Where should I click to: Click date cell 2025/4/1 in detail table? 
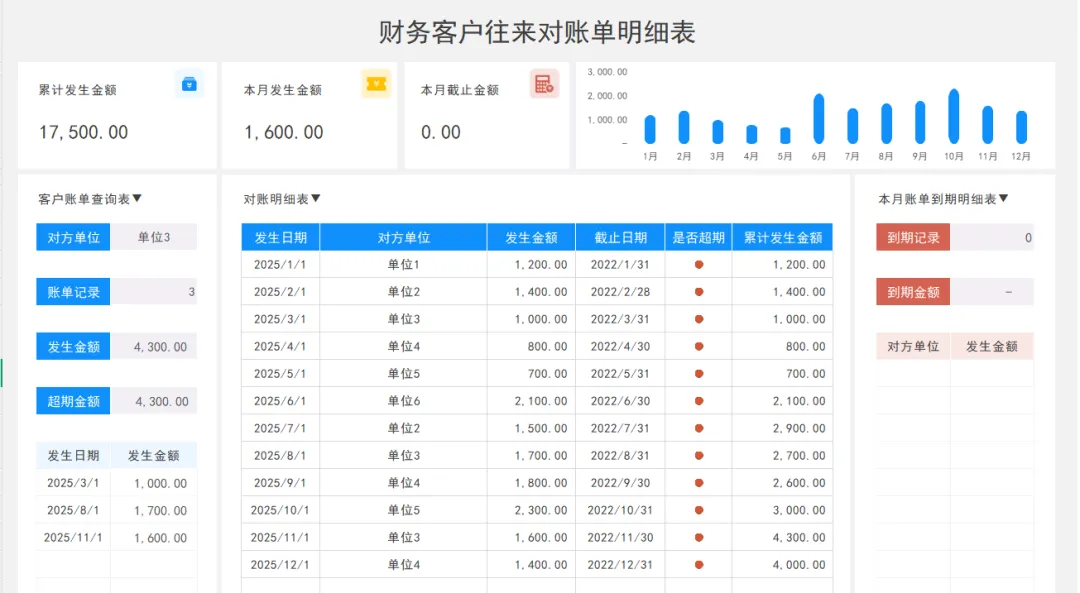pos(280,346)
